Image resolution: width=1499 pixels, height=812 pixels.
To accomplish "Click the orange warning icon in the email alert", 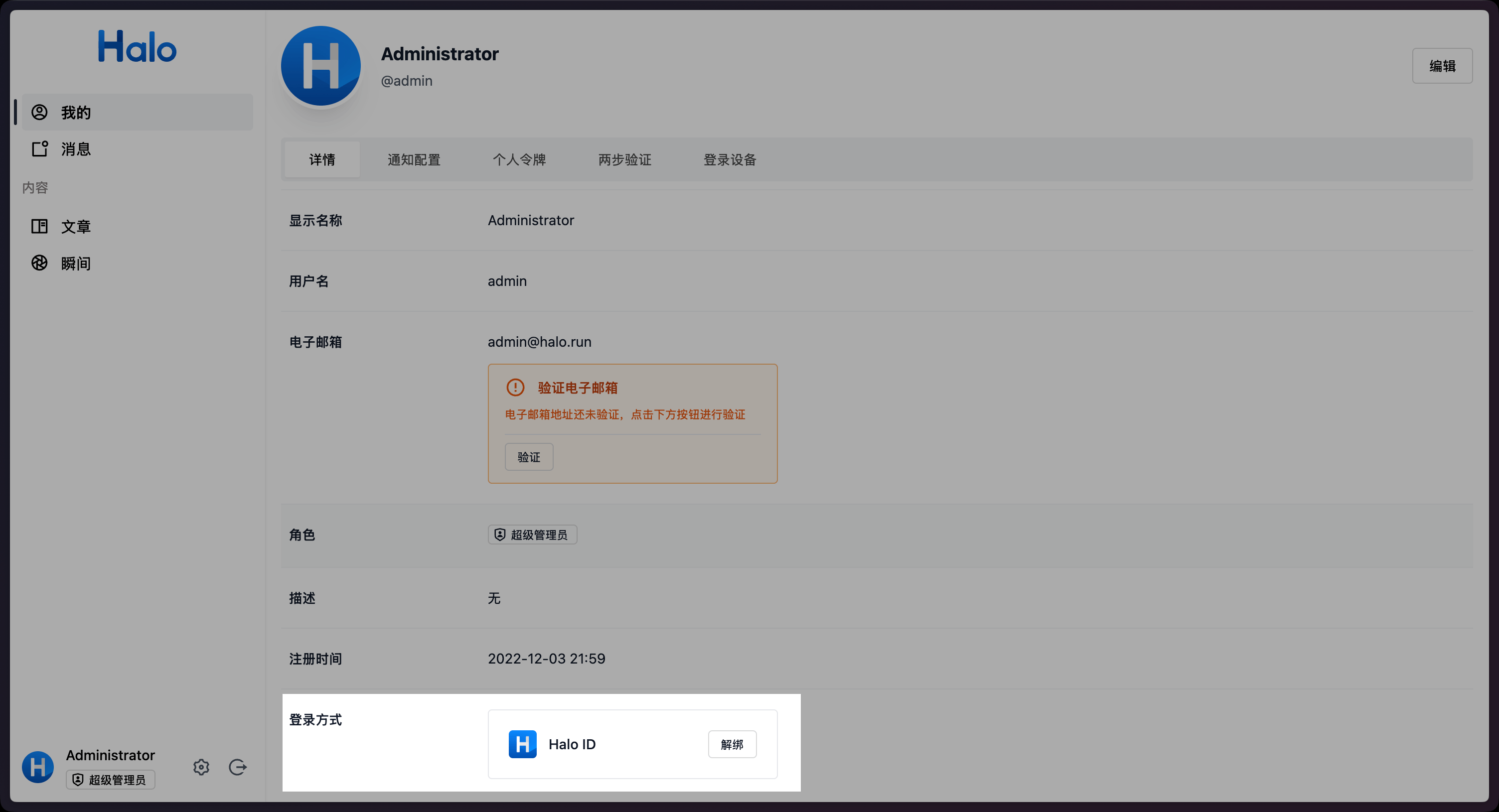I will (x=515, y=388).
